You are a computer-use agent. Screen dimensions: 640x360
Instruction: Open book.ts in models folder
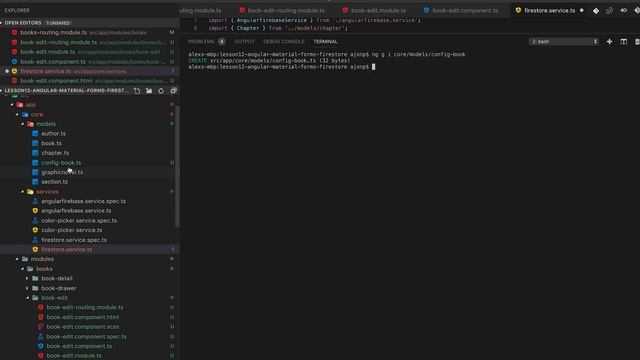(51, 143)
